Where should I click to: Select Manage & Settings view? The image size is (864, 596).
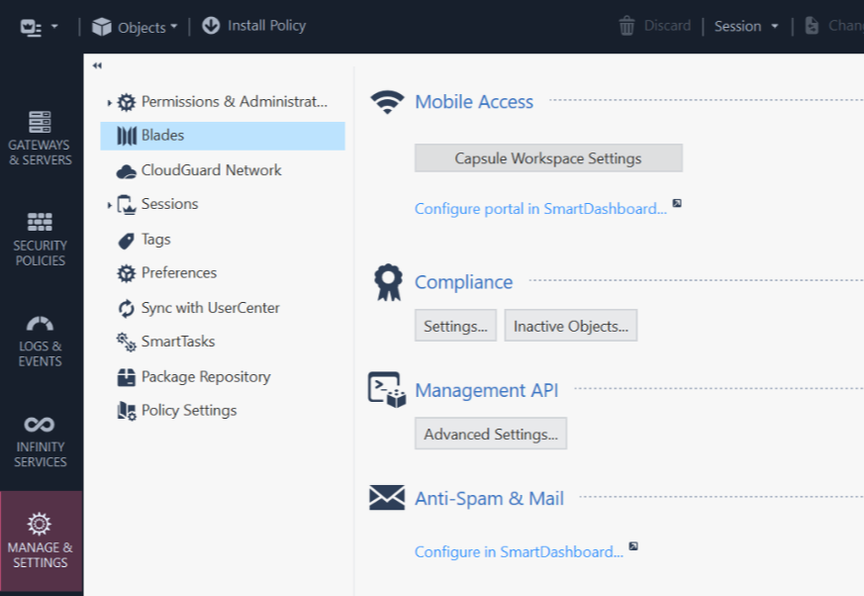click(40, 541)
